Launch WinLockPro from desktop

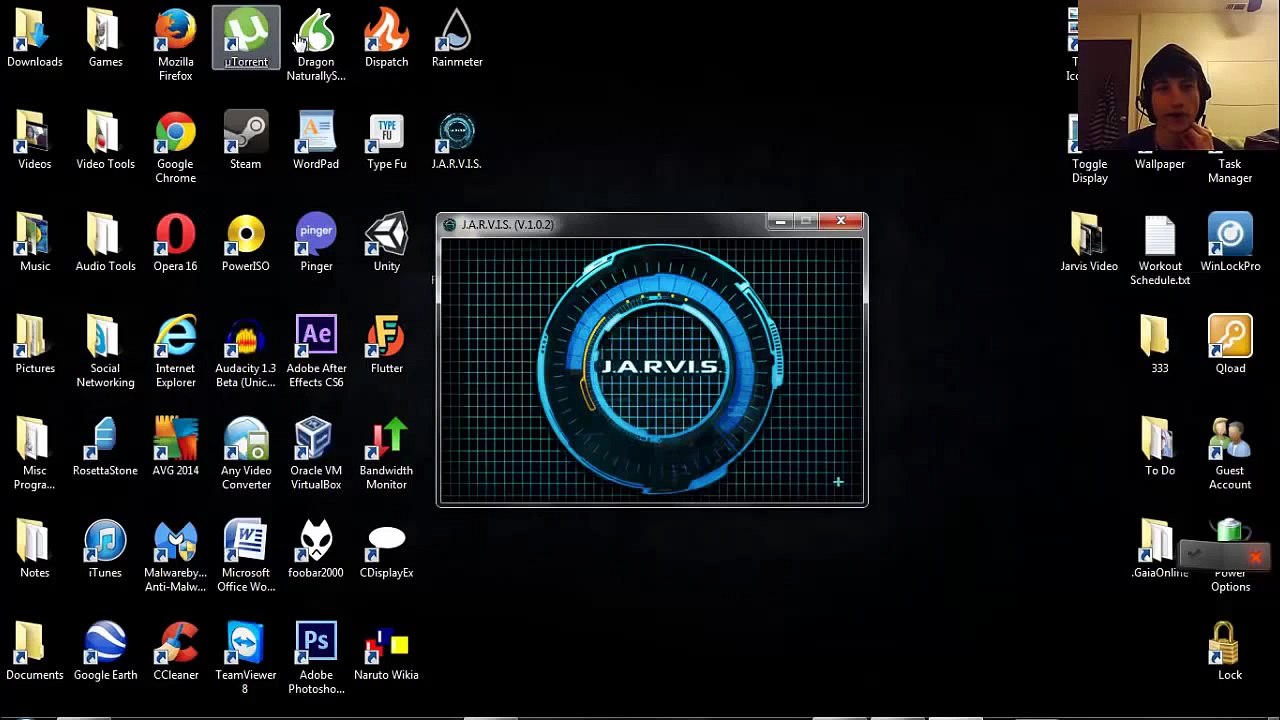[x=1230, y=242]
